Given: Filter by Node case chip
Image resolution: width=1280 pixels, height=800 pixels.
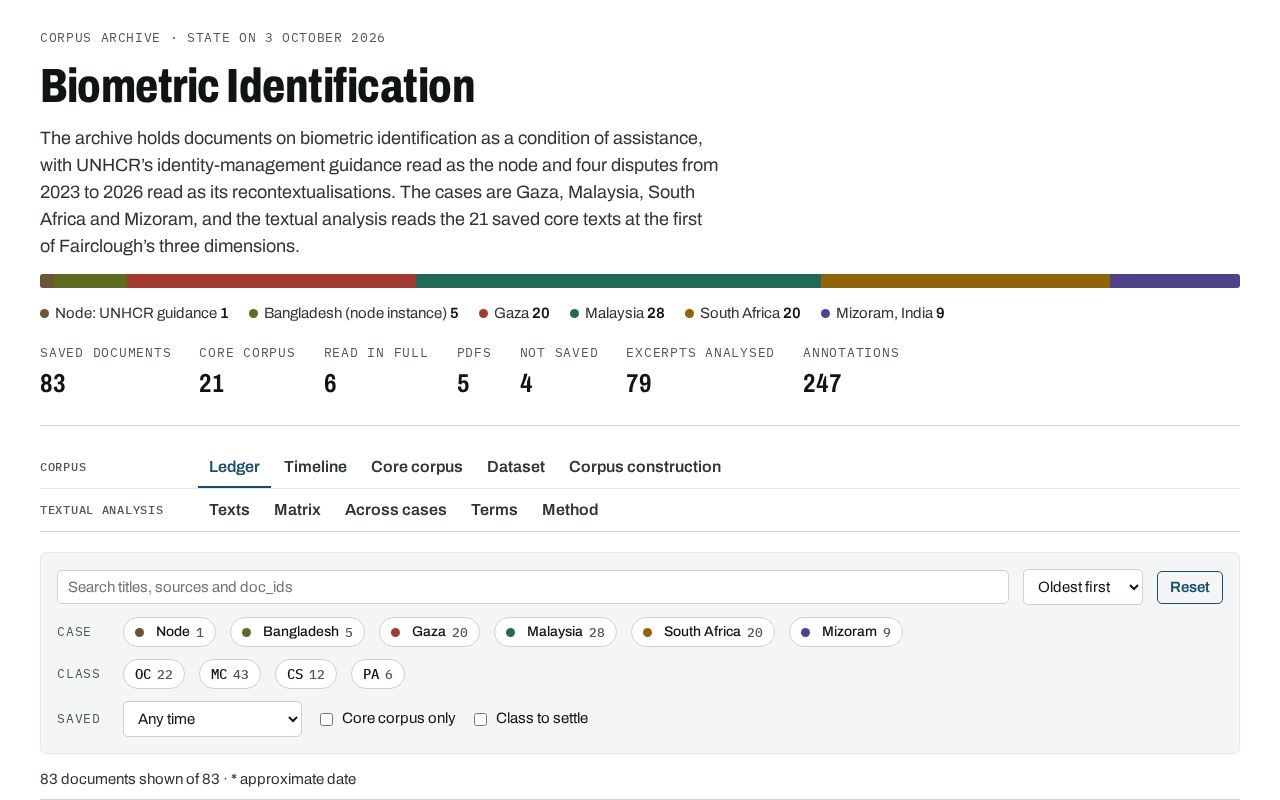Looking at the screenshot, I should click(169, 632).
